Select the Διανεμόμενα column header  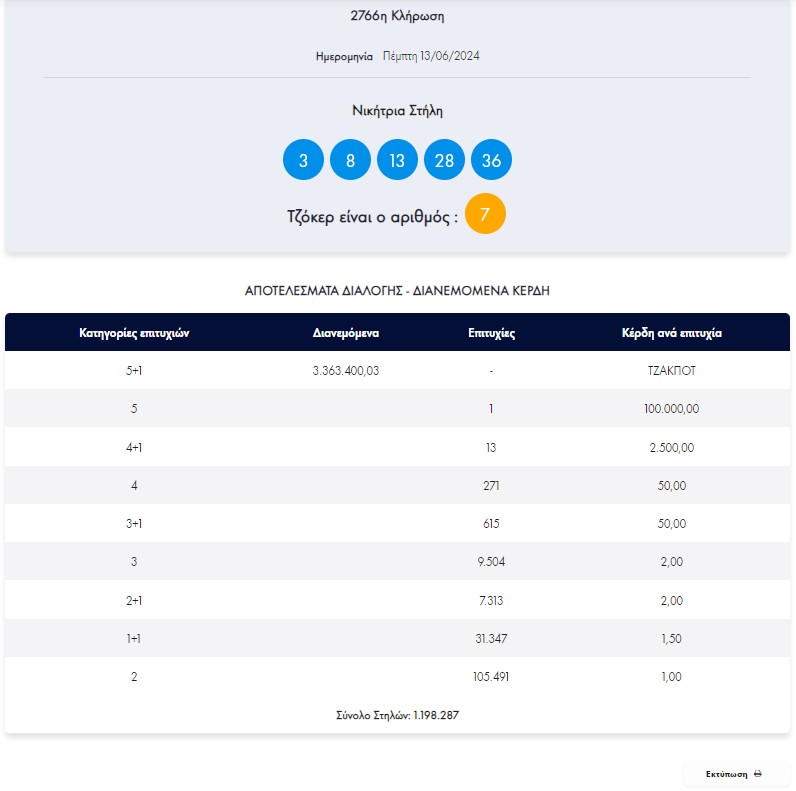(x=346, y=333)
